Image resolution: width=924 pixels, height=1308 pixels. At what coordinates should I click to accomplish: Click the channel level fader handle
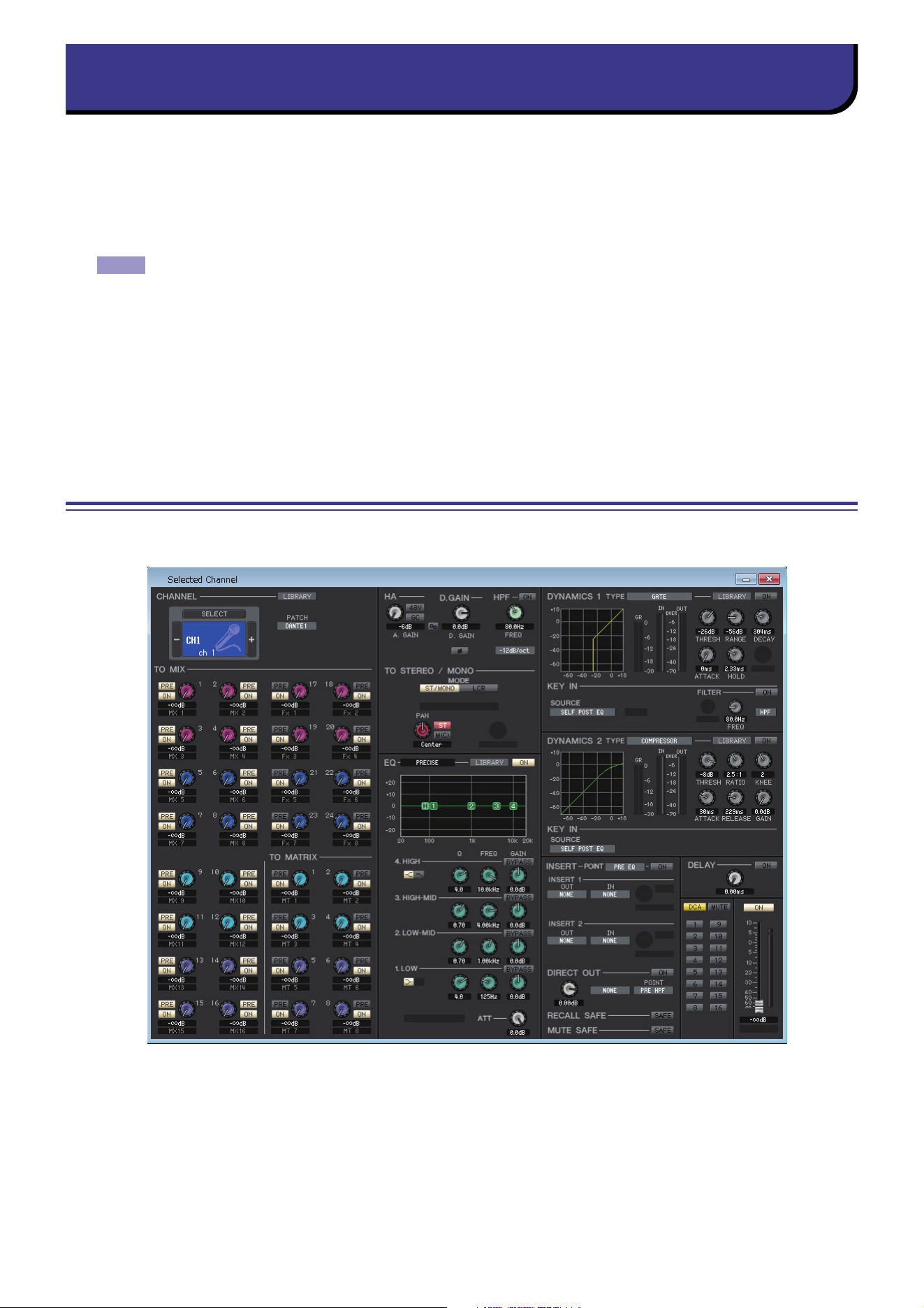click(758, 1006)
